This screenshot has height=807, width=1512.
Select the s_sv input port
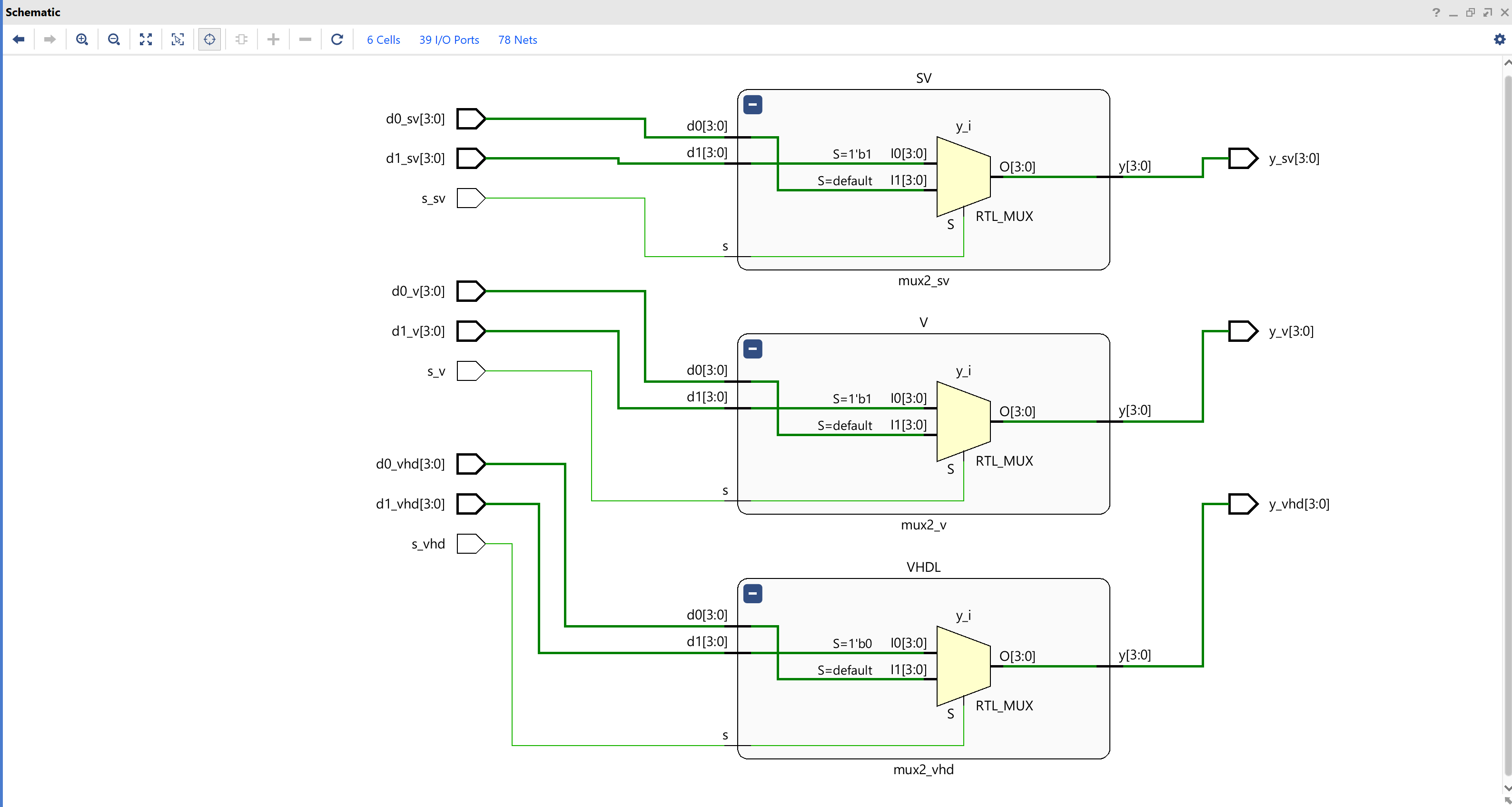click(x=470, y=198)
